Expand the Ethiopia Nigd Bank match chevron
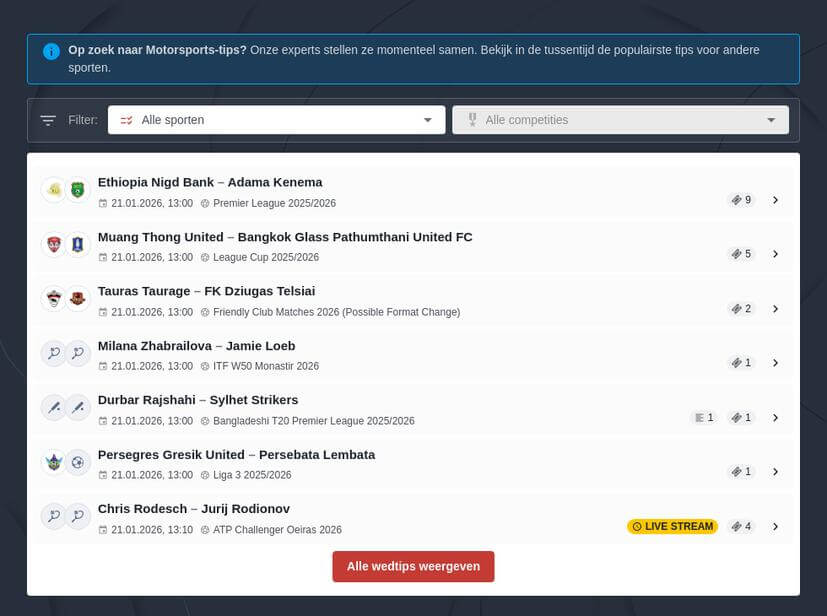827x616 pixels. [775, 200]
